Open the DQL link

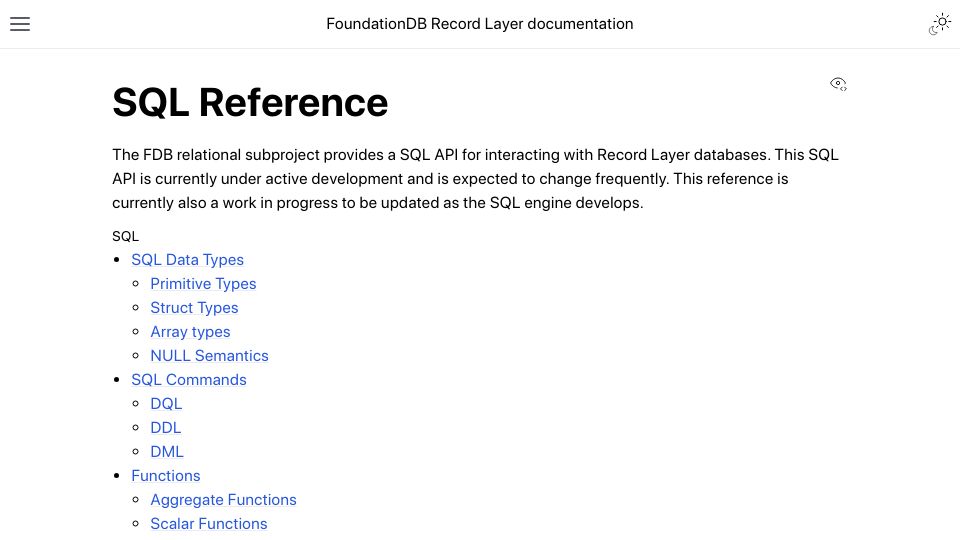point(166,403)
